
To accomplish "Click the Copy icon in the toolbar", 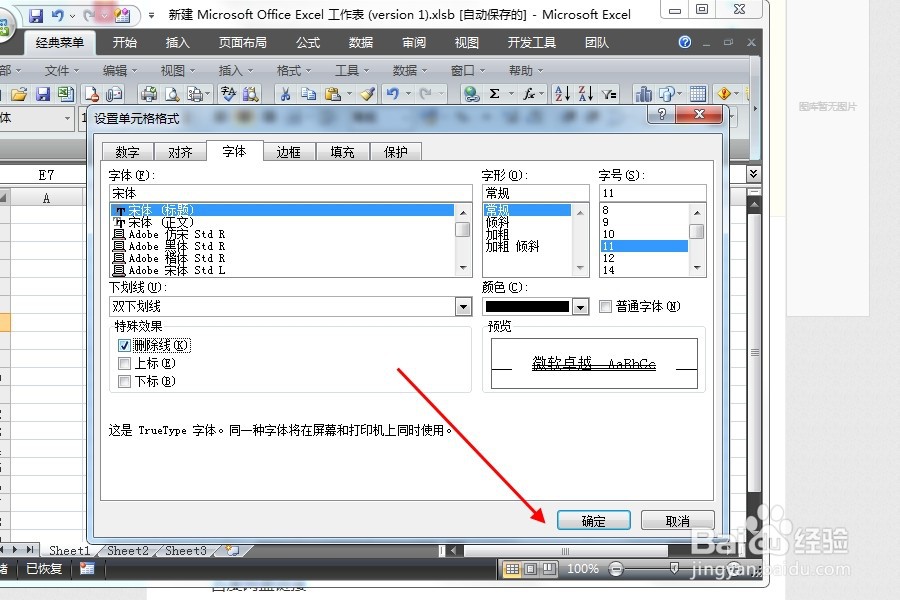I will click(308, 94).
